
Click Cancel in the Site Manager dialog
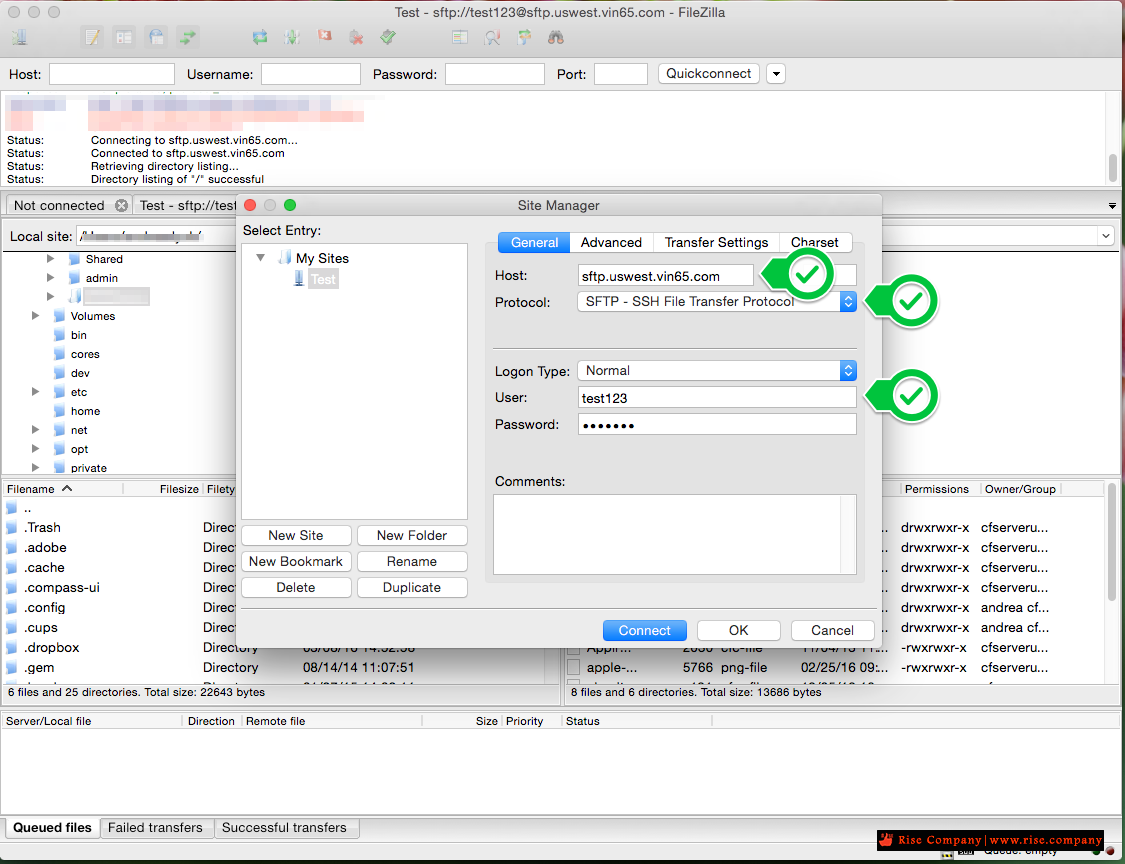click(x=832, y=630)
